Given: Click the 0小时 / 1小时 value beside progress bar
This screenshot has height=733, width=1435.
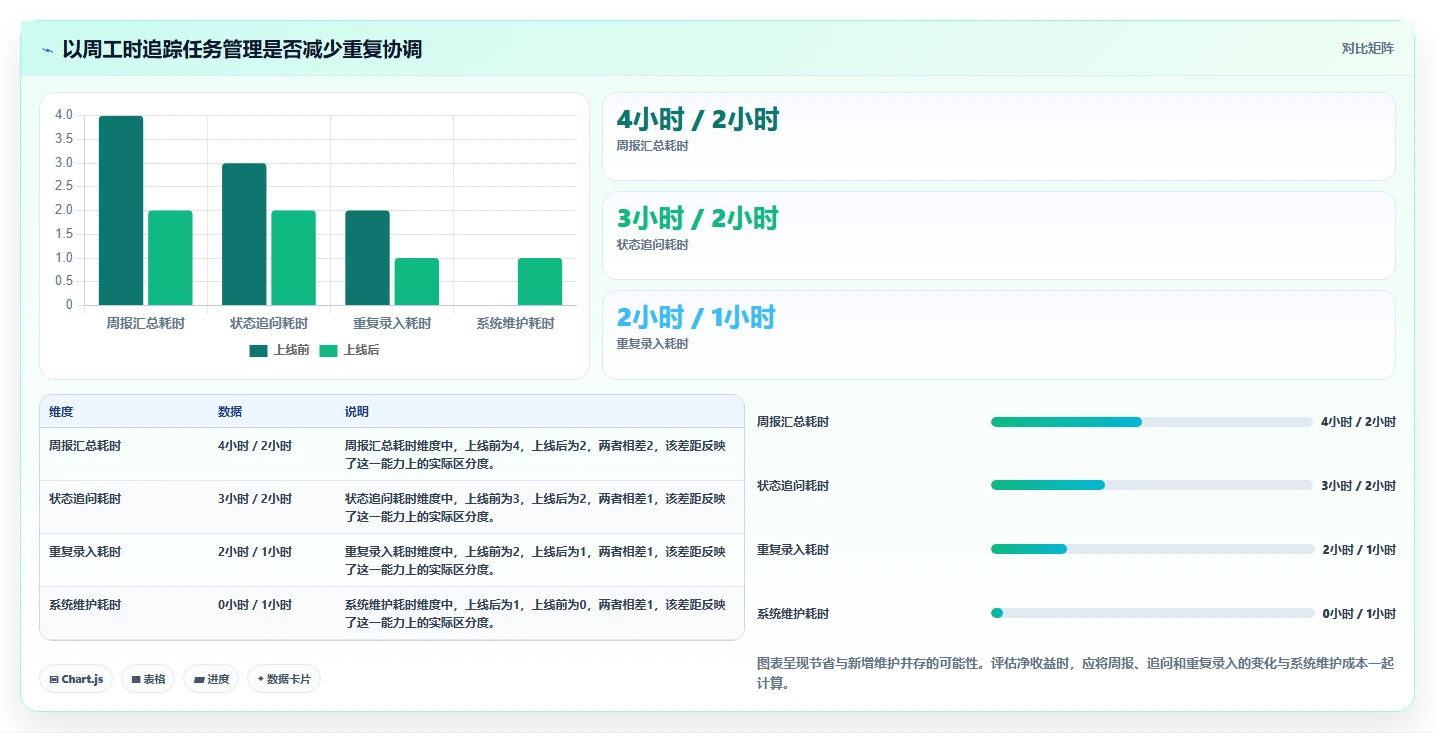Looking at the screenshot, I should 1359,614.
